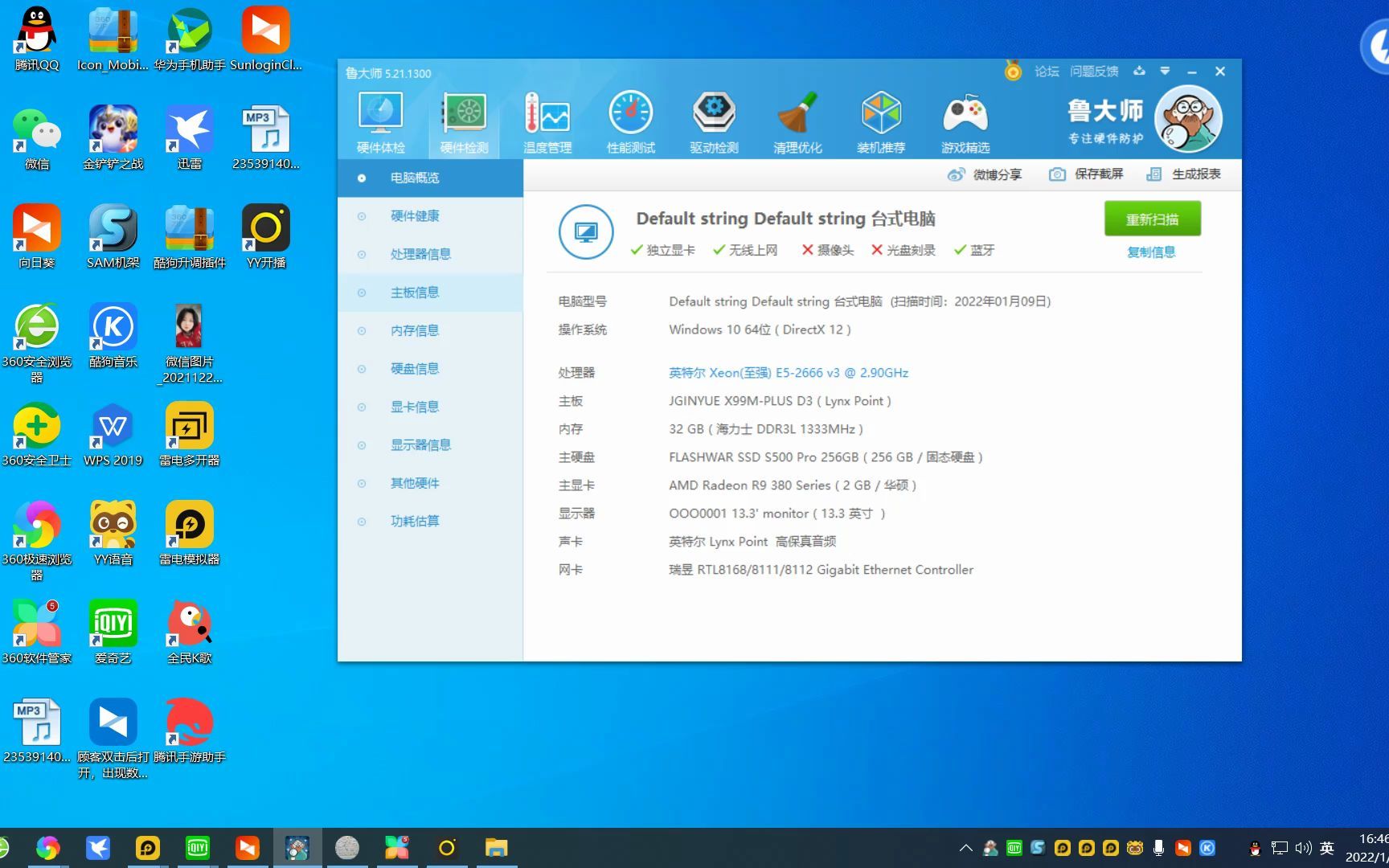
Task: Click the graphics card text AMD Radeon R9 380
Action: coord(793,485)
